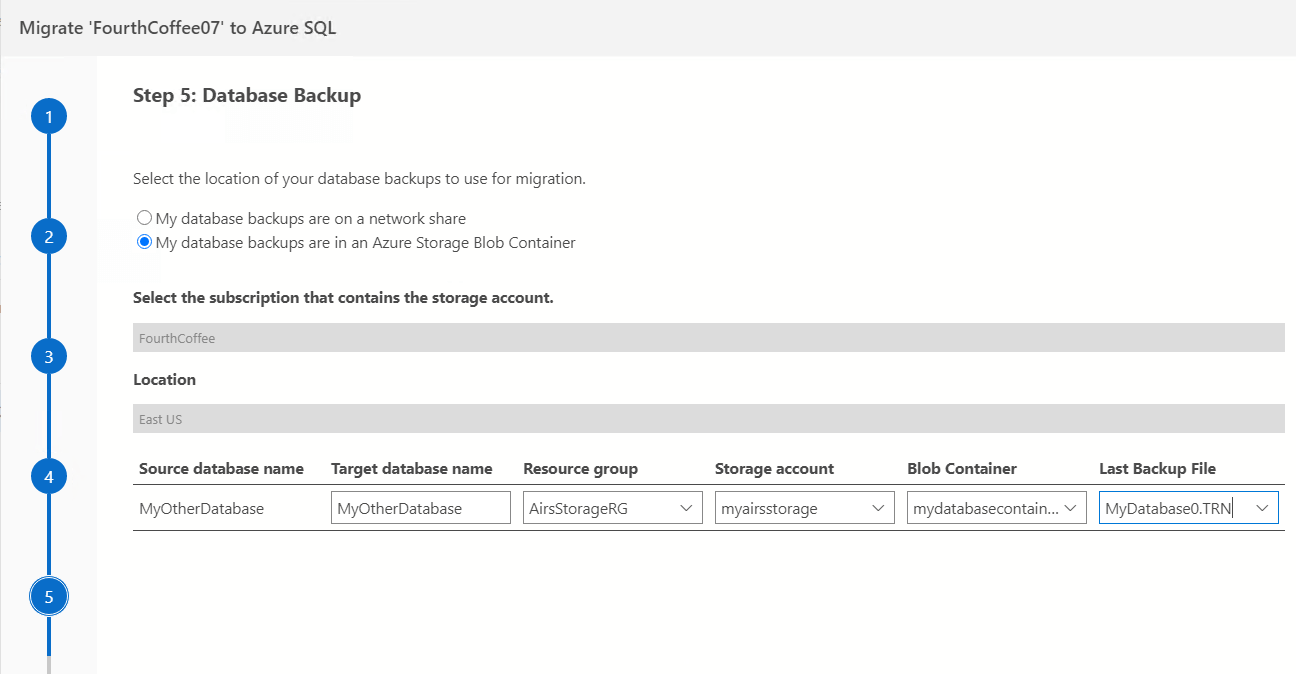Image resolution: width=1296 pixels, height=674 pixels.
Task: Click the East US location field
Action: [708, 419]
